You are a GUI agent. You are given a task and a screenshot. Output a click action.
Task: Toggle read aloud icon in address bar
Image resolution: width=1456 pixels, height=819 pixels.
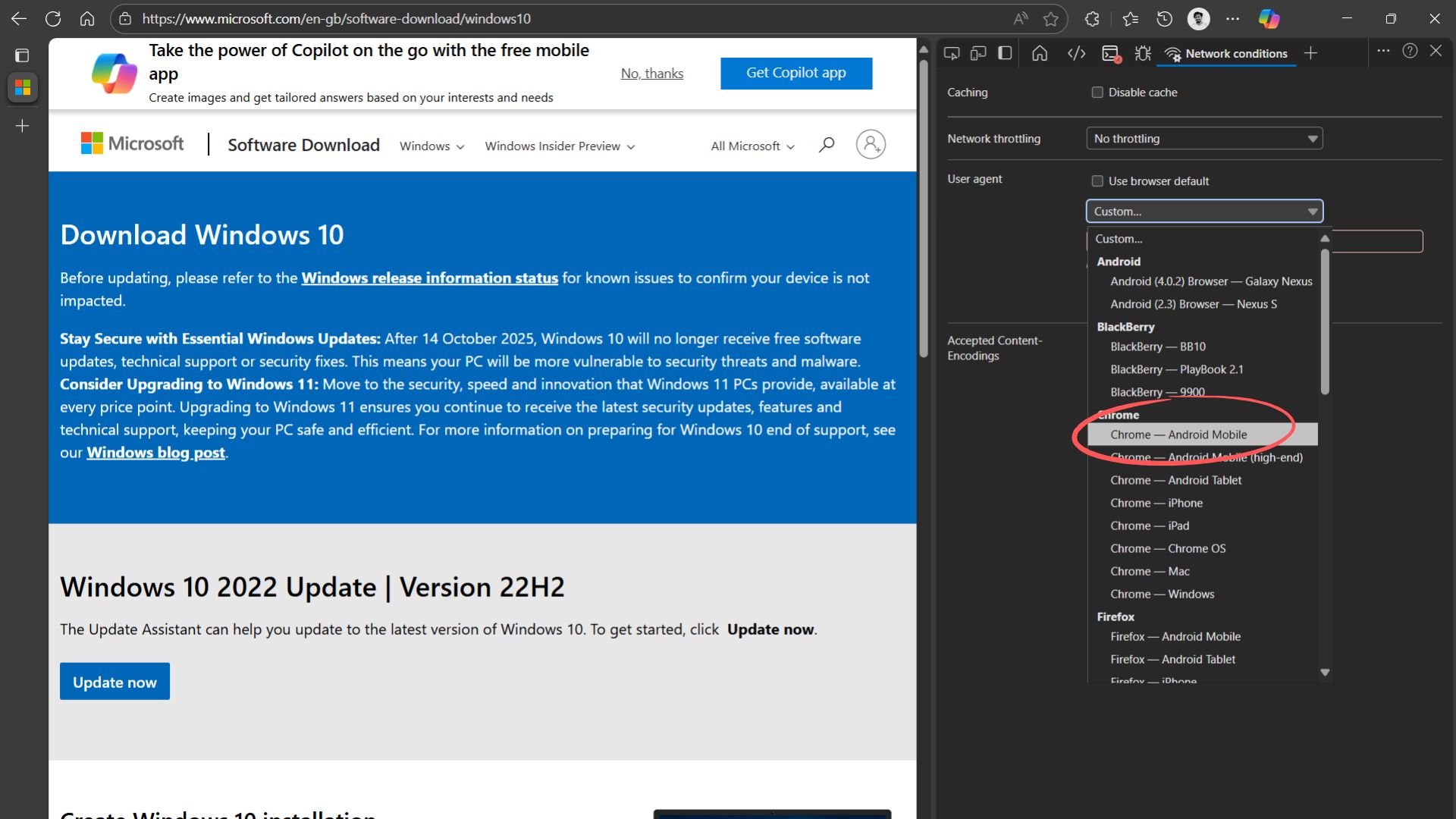point(1021,19)
